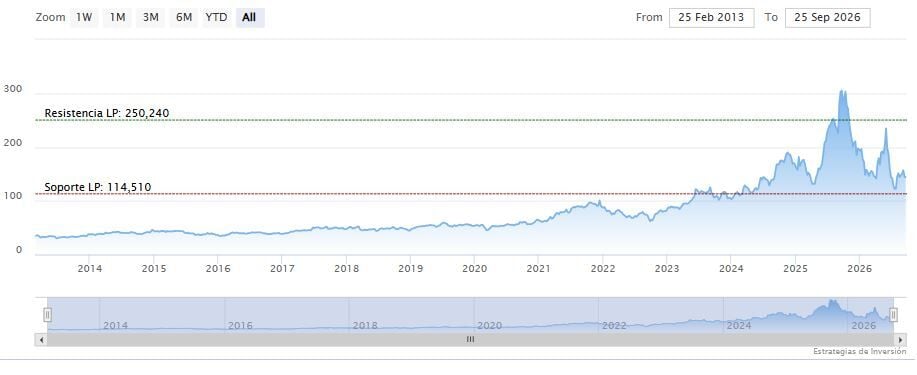This screenshot has height=375, width=917.
Task: Click the Resistencia LP: 250,240 label
Action: point(107,112)
